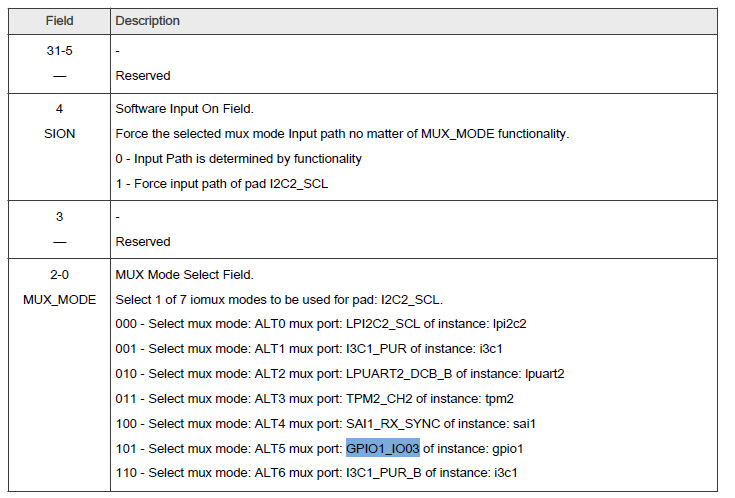
Task: Click the 000 ALT0 LPI2C2_SCL line
Action: pos(319,325)
